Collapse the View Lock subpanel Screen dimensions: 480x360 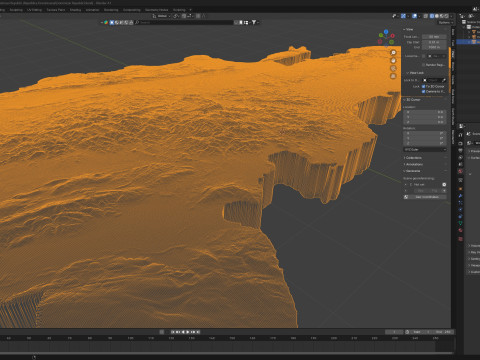click(415, 73)
